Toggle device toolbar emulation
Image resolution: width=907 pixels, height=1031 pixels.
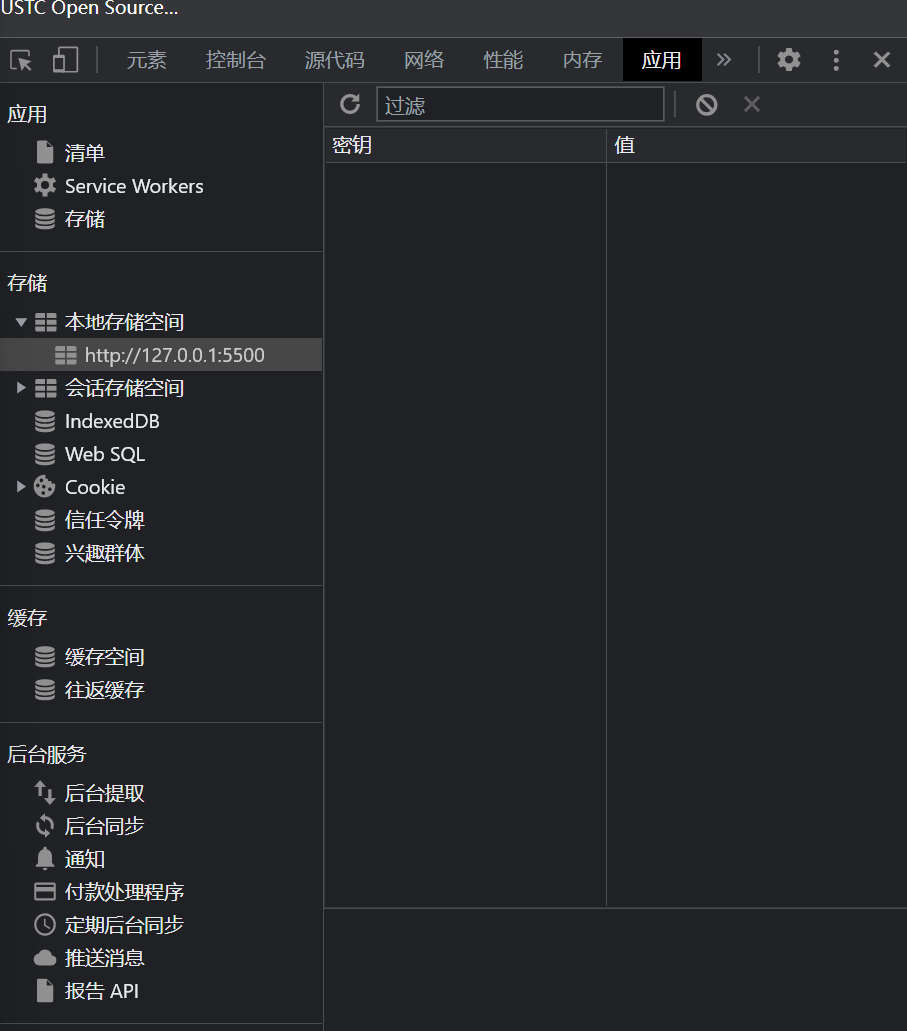click(x=65, y=60)
